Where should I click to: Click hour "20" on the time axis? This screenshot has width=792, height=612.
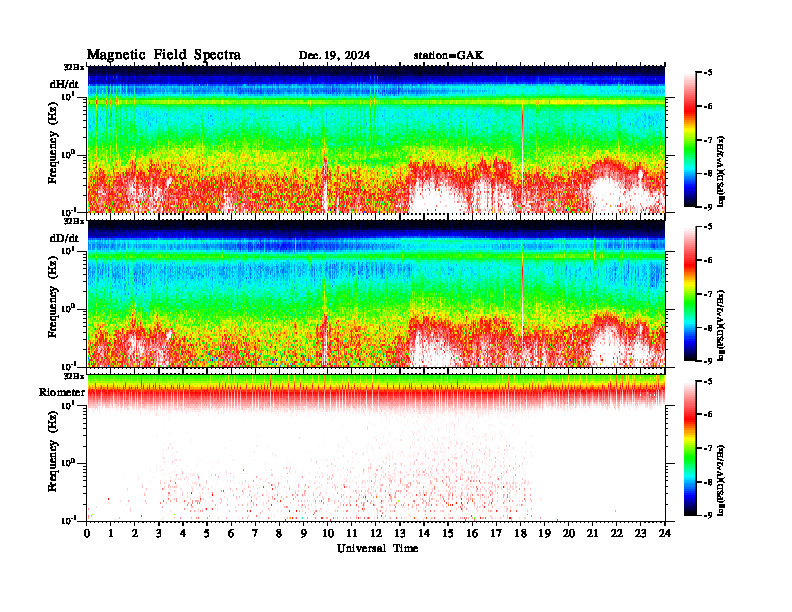point(569,534)
